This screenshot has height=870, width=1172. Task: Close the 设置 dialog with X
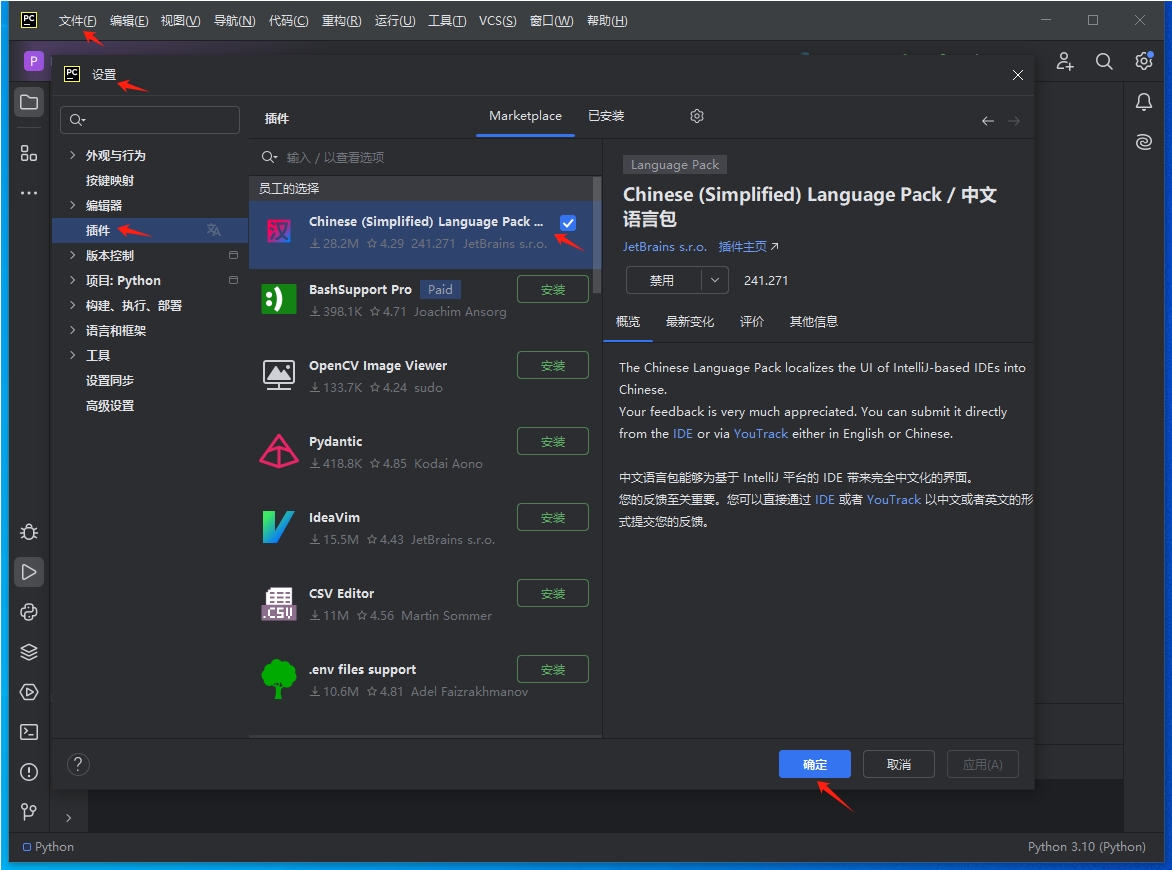pos(1017,75)
